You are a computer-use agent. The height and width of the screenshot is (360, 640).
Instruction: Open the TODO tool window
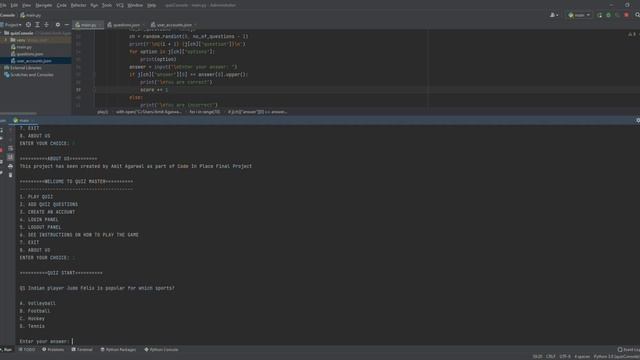pos(27,350)
